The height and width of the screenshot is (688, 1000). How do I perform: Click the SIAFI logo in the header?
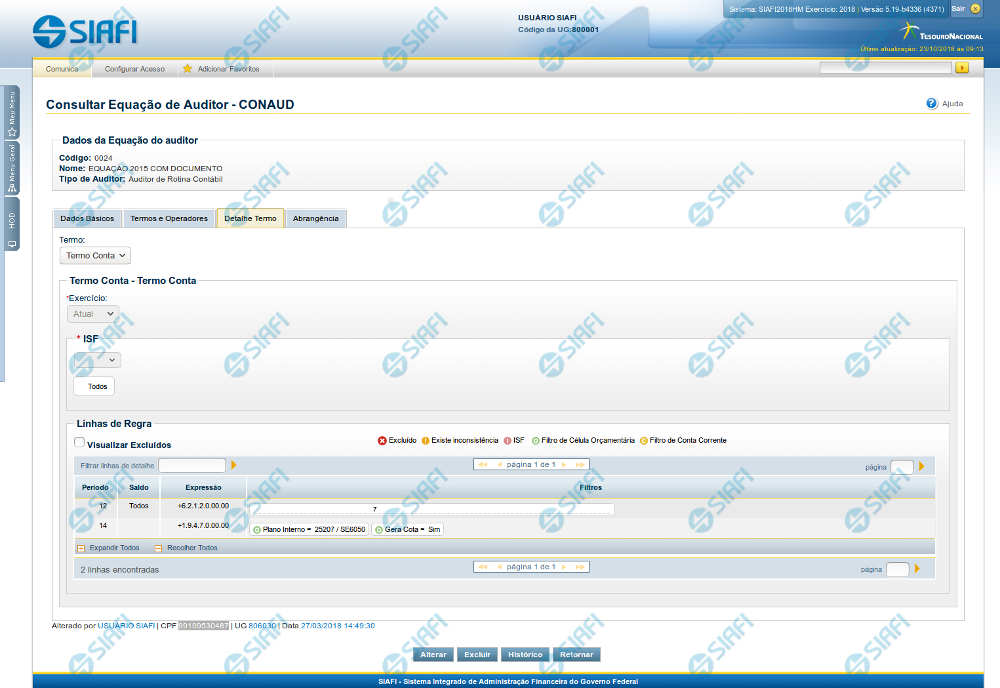[85, 32]
